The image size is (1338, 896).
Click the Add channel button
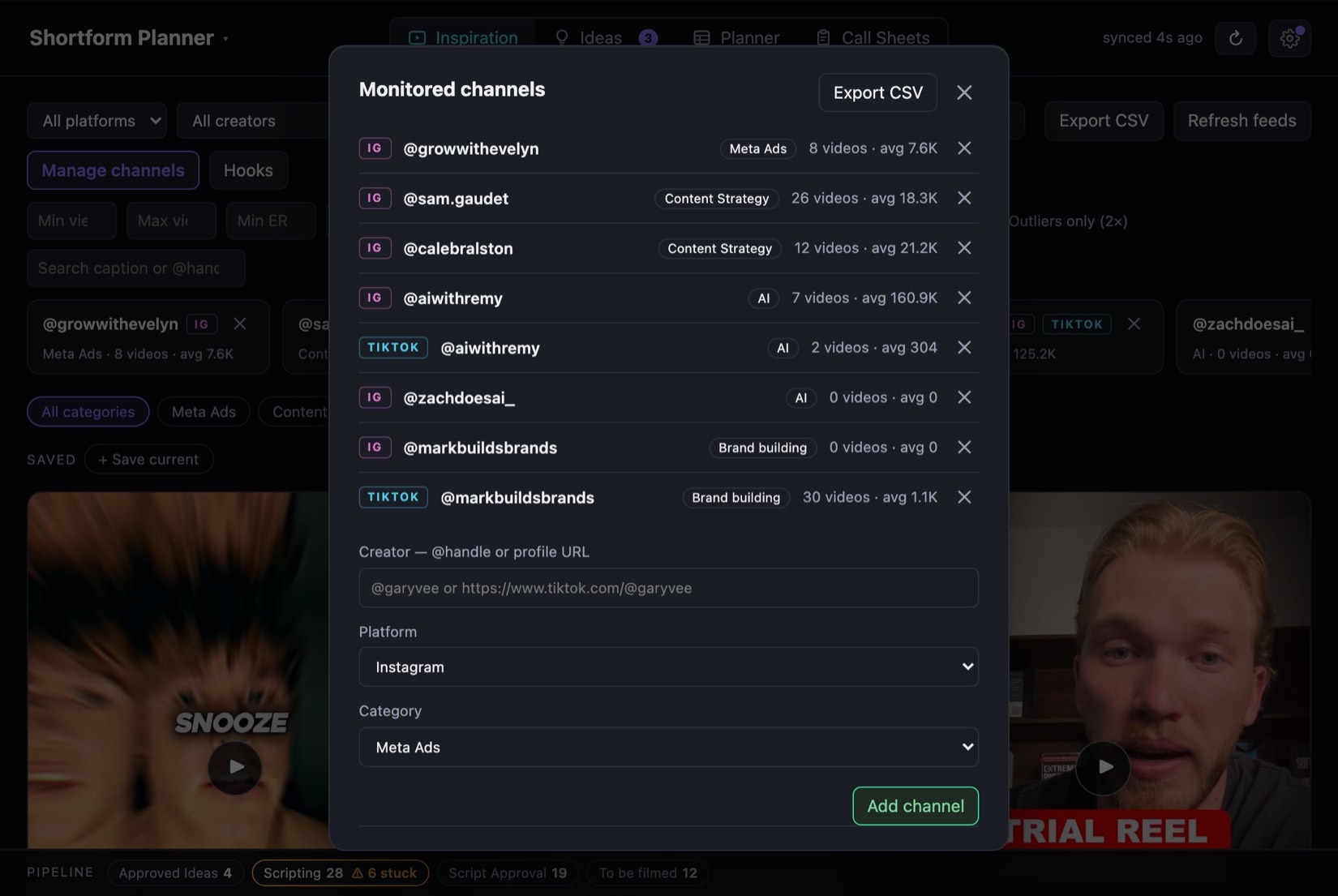pos(916,806)
